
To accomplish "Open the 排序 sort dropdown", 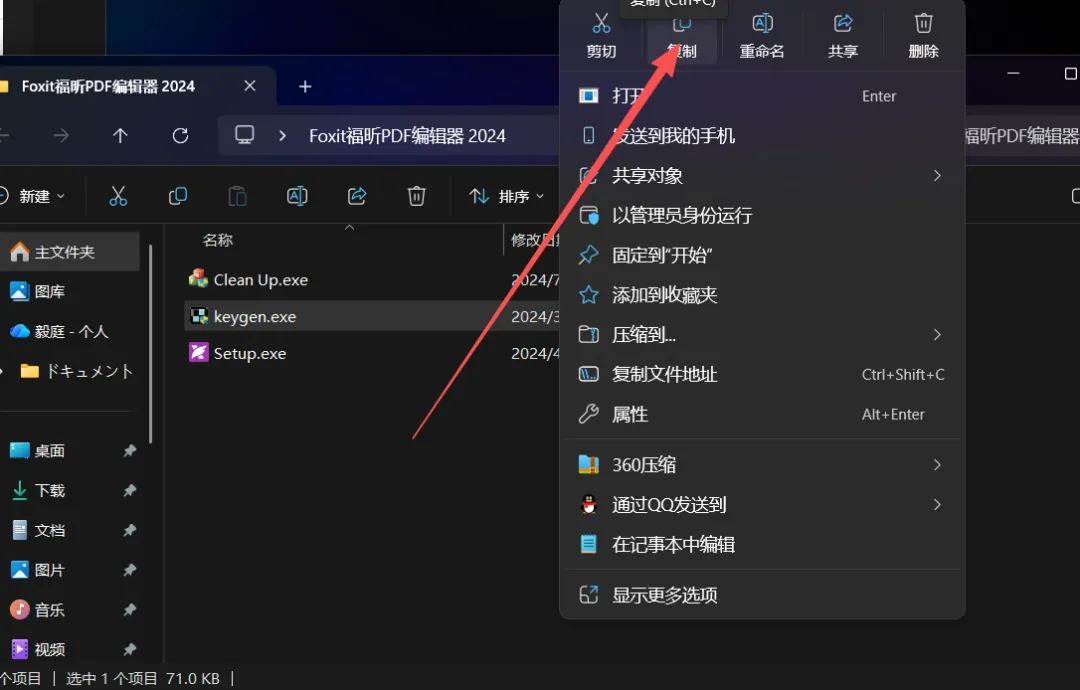I will tap(507, 196).
